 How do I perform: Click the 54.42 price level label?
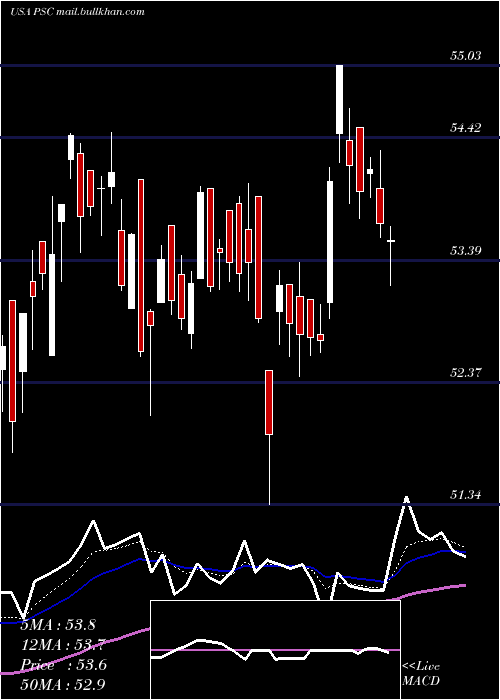tap(466, 128)
